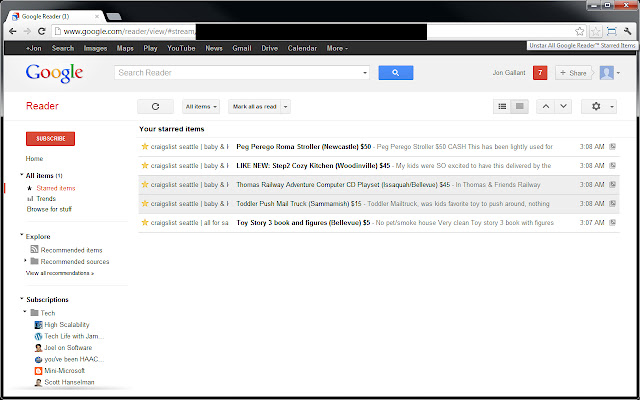The width and height of the screenshot is (640, 400).
Task: Open the account dropdown arrow beside avatar
Action: [618, 73]
